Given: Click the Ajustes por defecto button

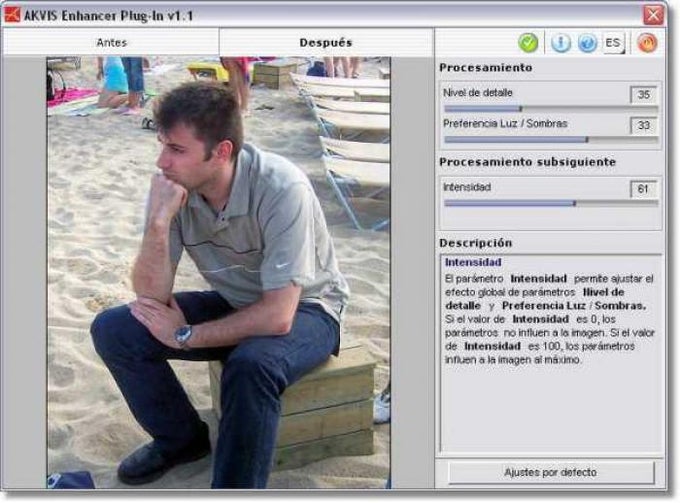Looking at the screenshot, I should (551, 472).
